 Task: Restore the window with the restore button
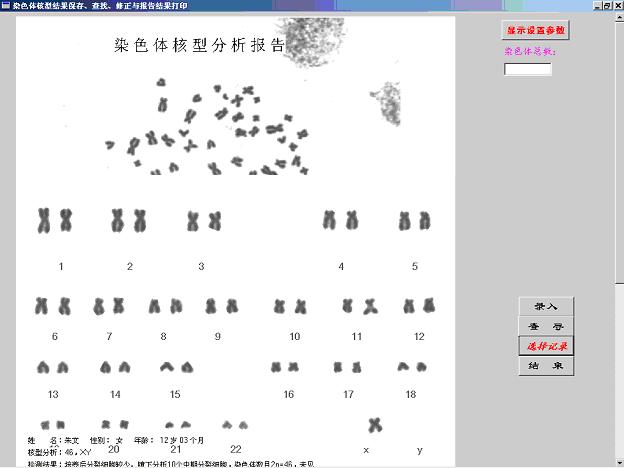click(606, 5)
